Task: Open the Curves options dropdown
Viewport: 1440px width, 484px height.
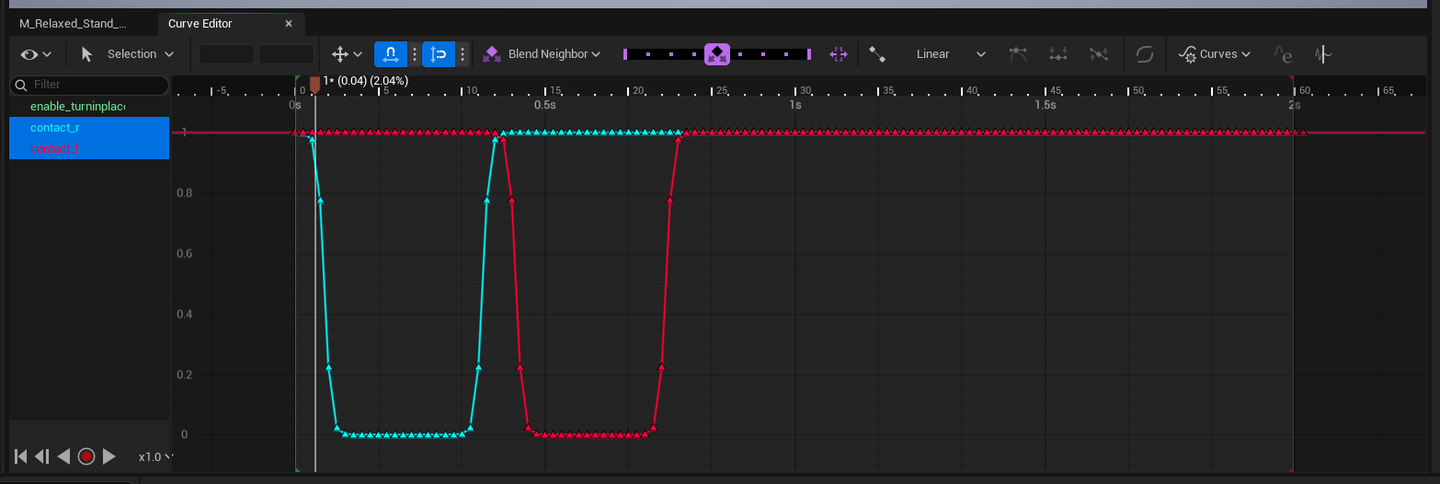Action: (1215, 54)
